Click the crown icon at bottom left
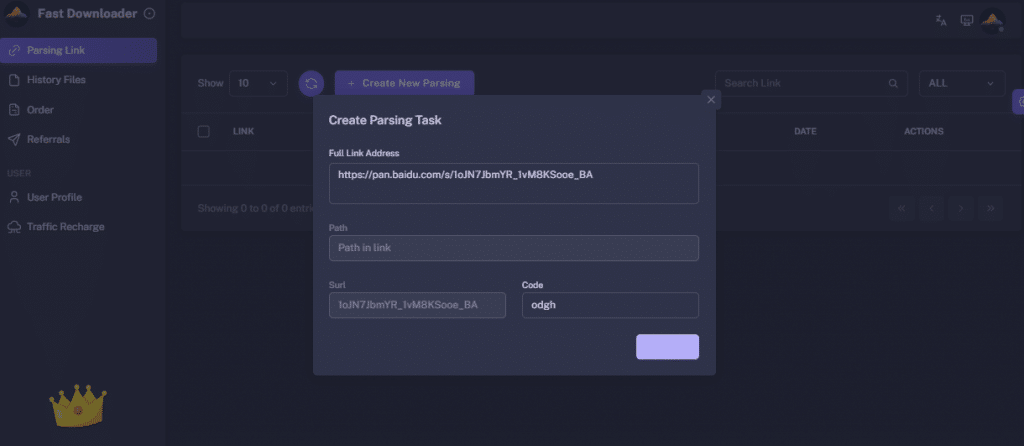Screen dimensions: 1024x446 pyautogui.click(x=78, y=405)
